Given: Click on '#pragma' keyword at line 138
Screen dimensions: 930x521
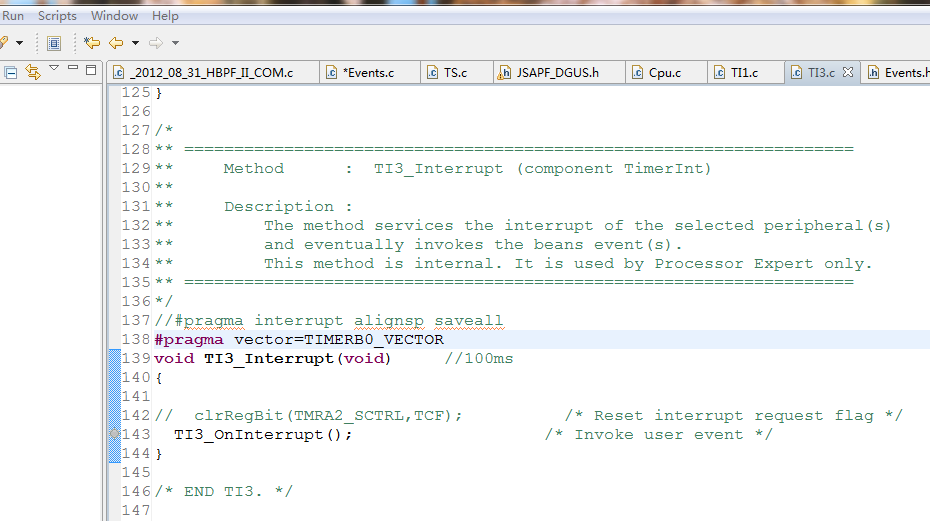Looking at the screenshot, I should 189,339.
